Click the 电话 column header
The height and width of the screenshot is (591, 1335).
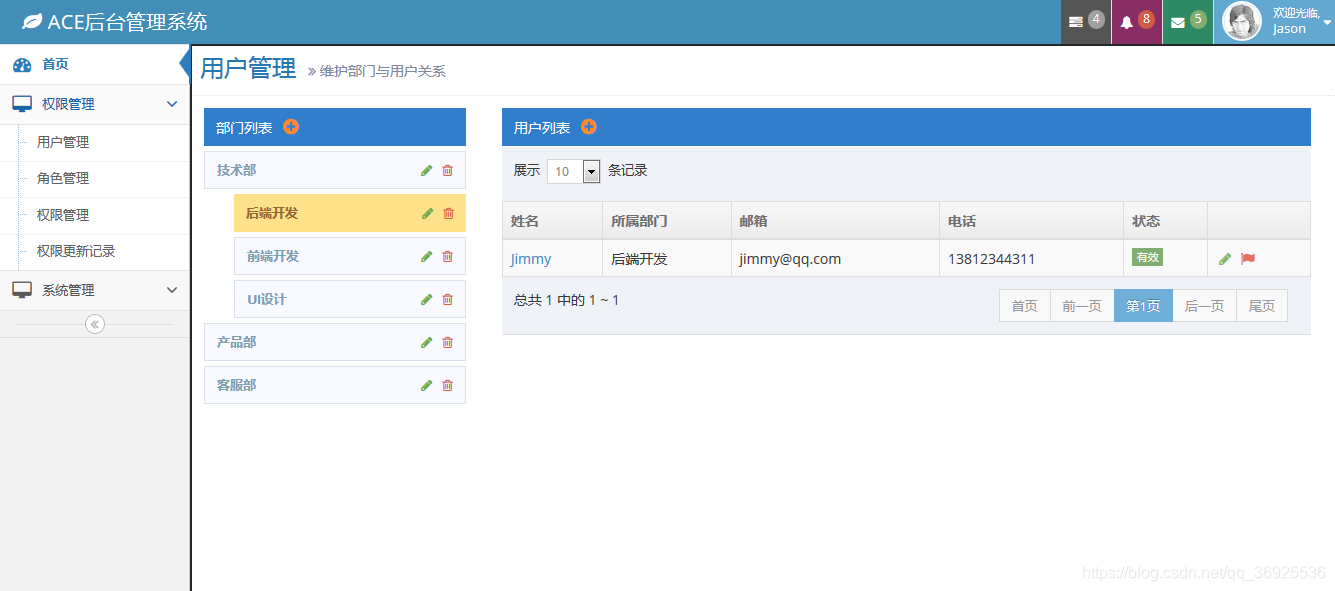pos(1032,221)
